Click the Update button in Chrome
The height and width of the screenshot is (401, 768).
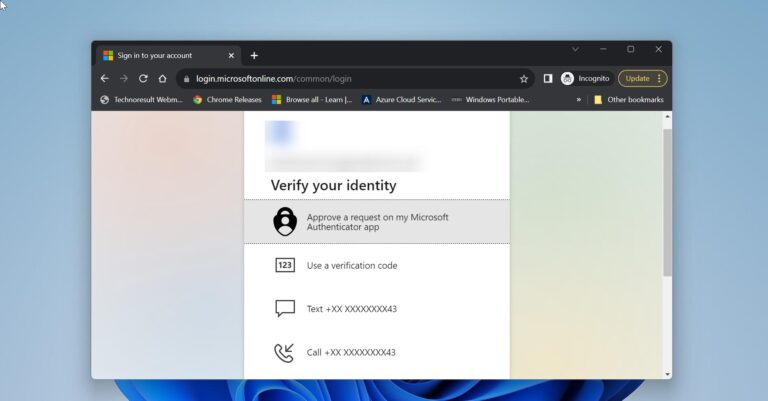(x=637, y=78)
